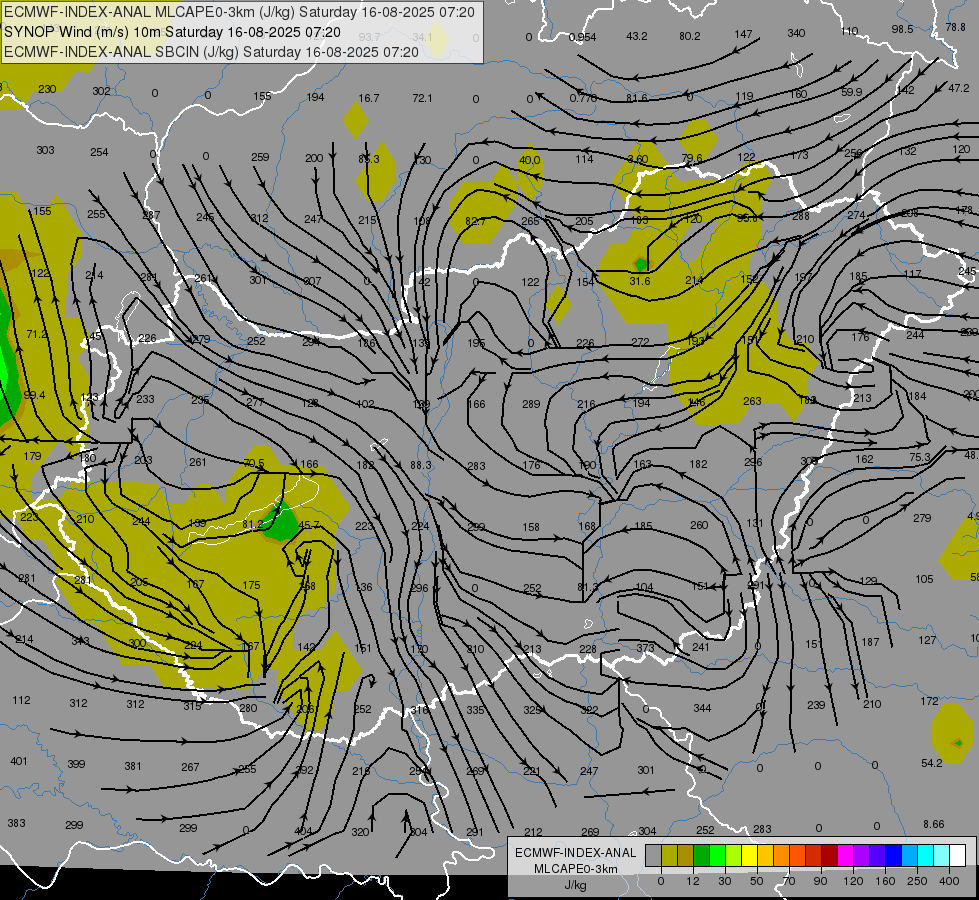Select the map value 373
The image size is (979, 900).
tap(646, 648)
